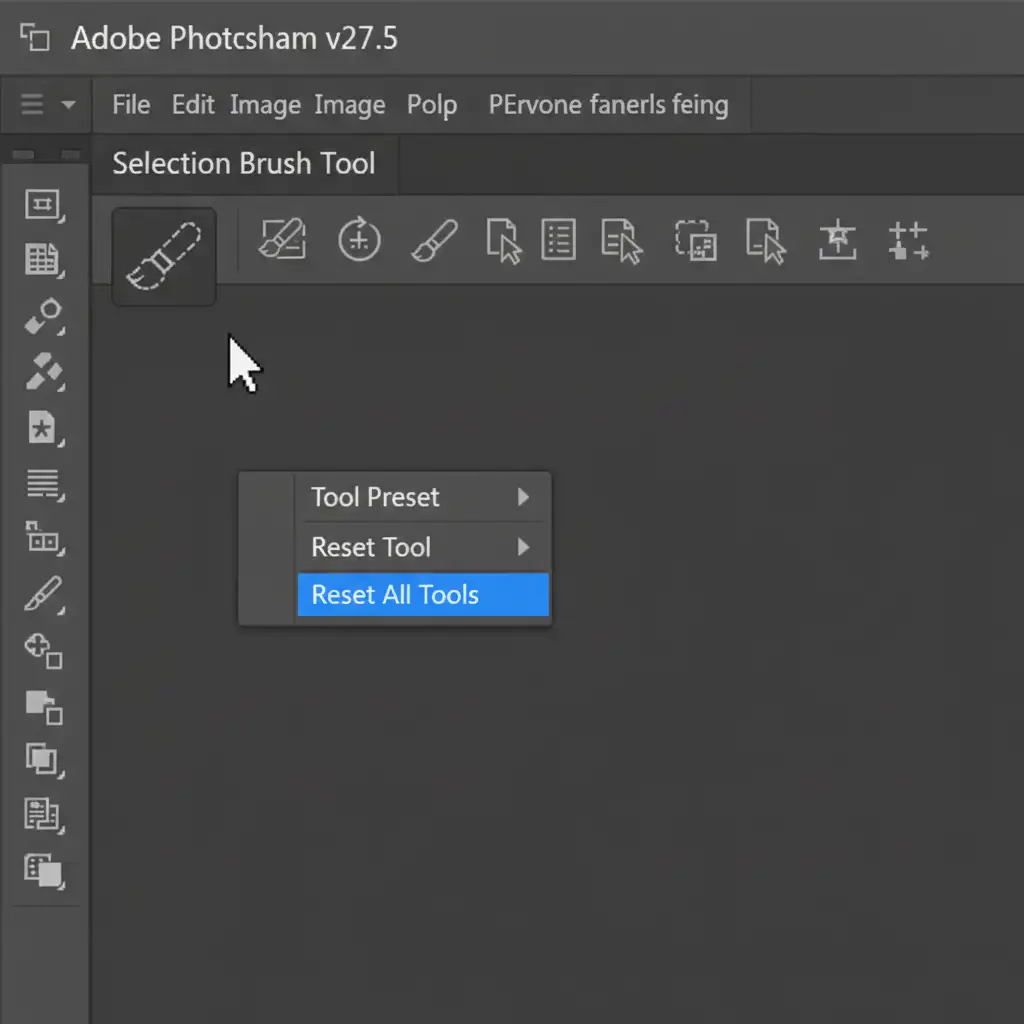Choose the paintbrush icon in options bar
Image resolution: width=1024 pixels, height=1024 pixels.
point(434,241)
